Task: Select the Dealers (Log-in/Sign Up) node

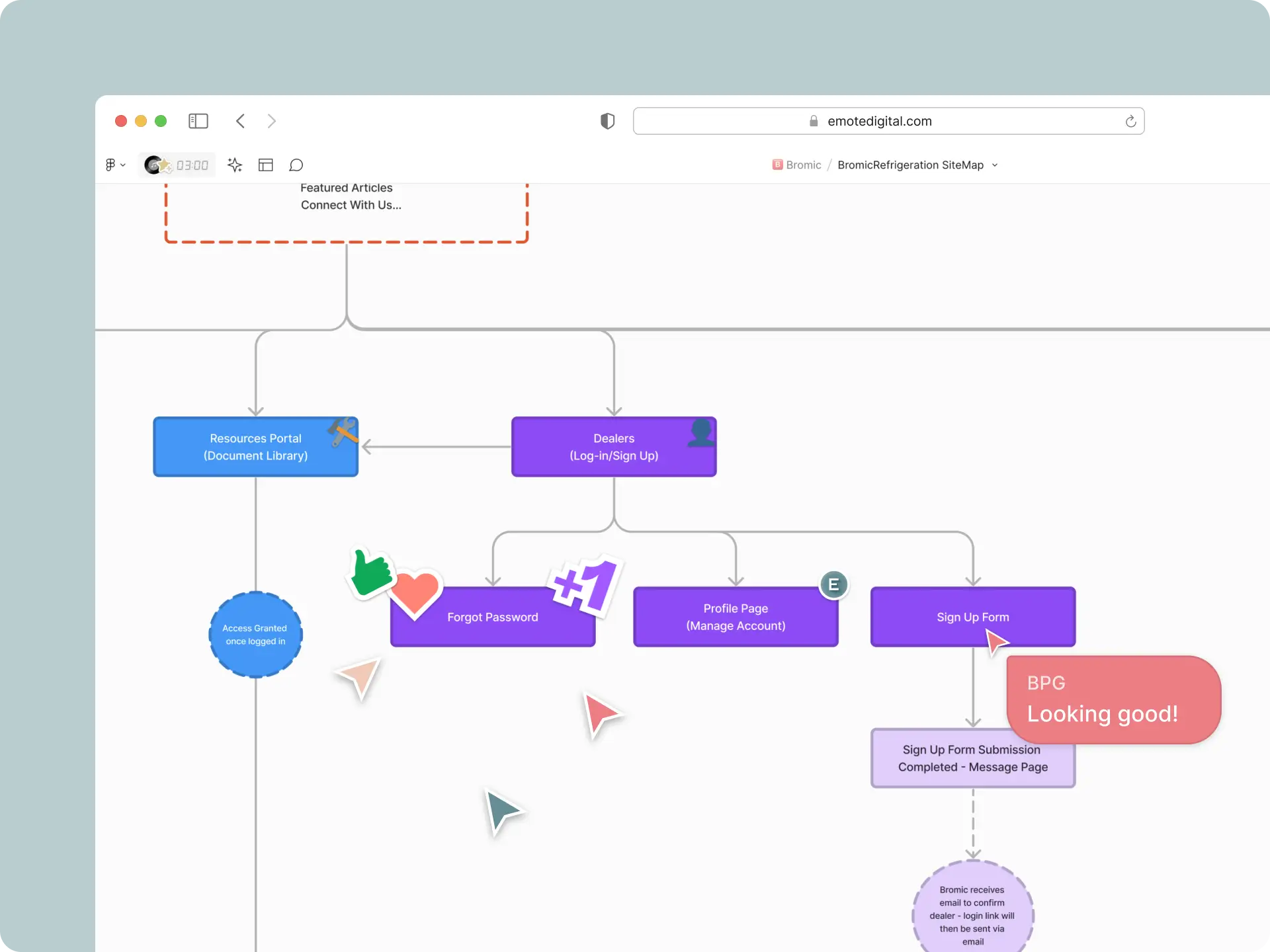Action: [x=613, y=447]
